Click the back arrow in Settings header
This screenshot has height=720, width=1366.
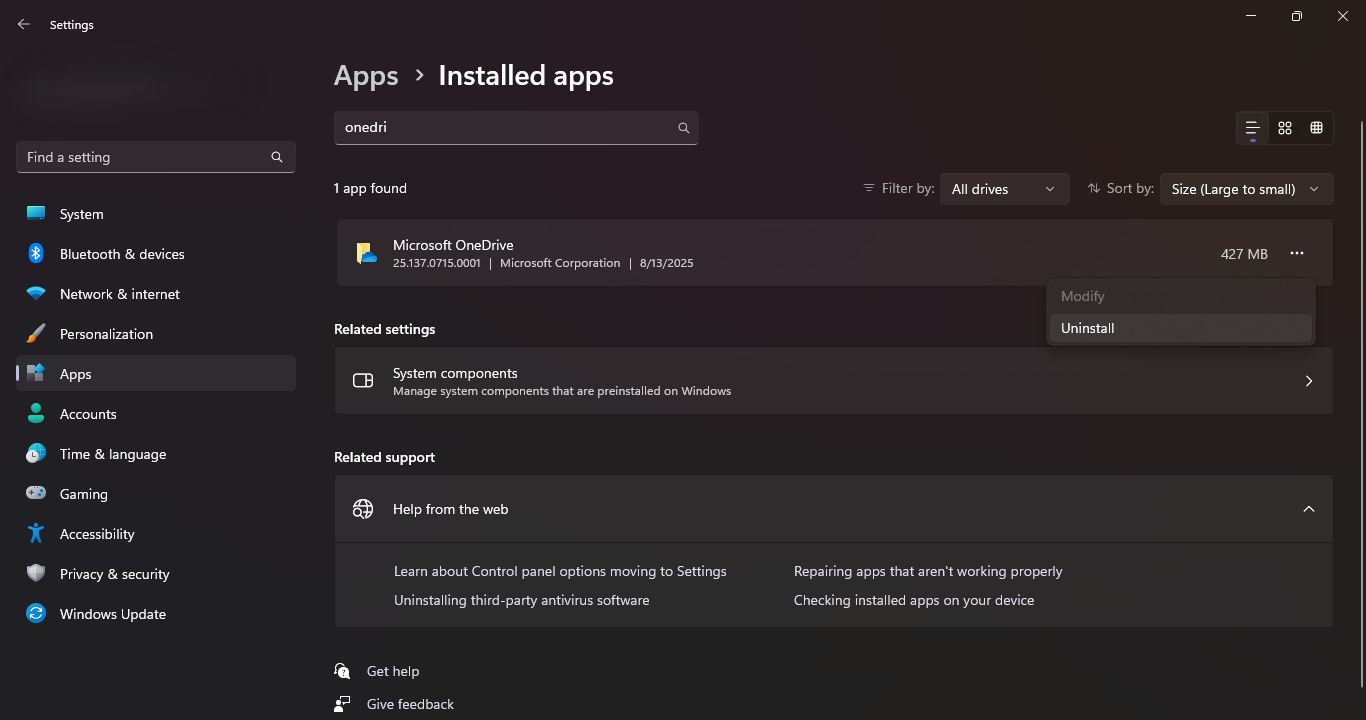(x=24, y=25)
